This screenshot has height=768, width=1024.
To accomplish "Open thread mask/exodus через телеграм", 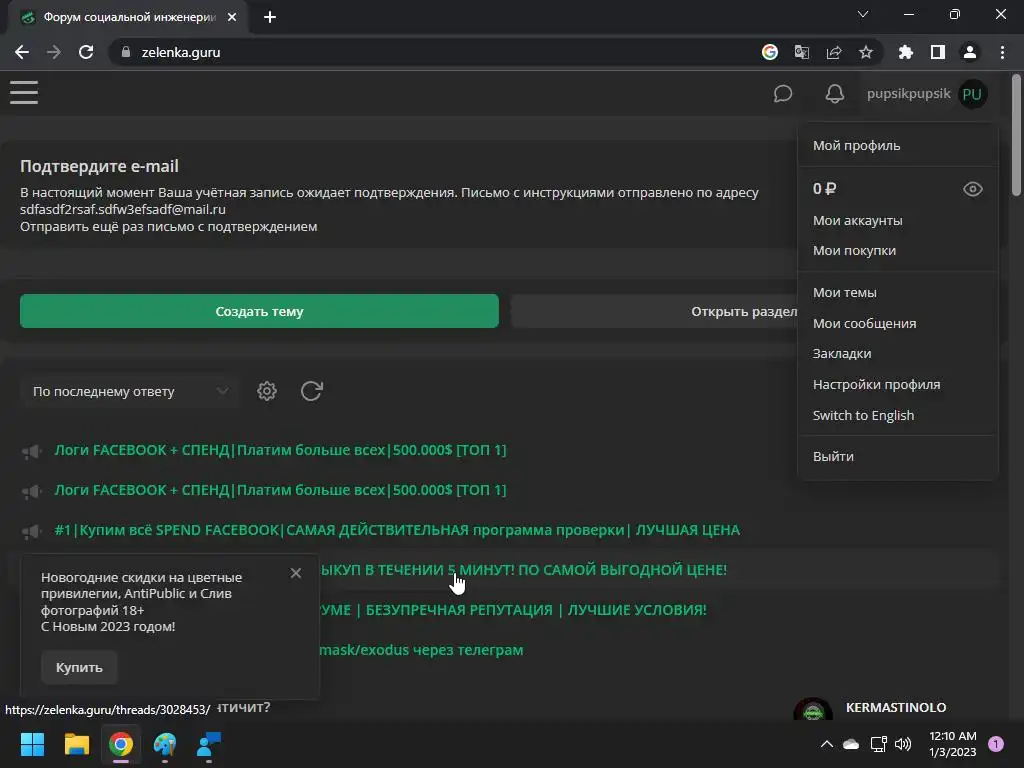I will click(421, 650).
